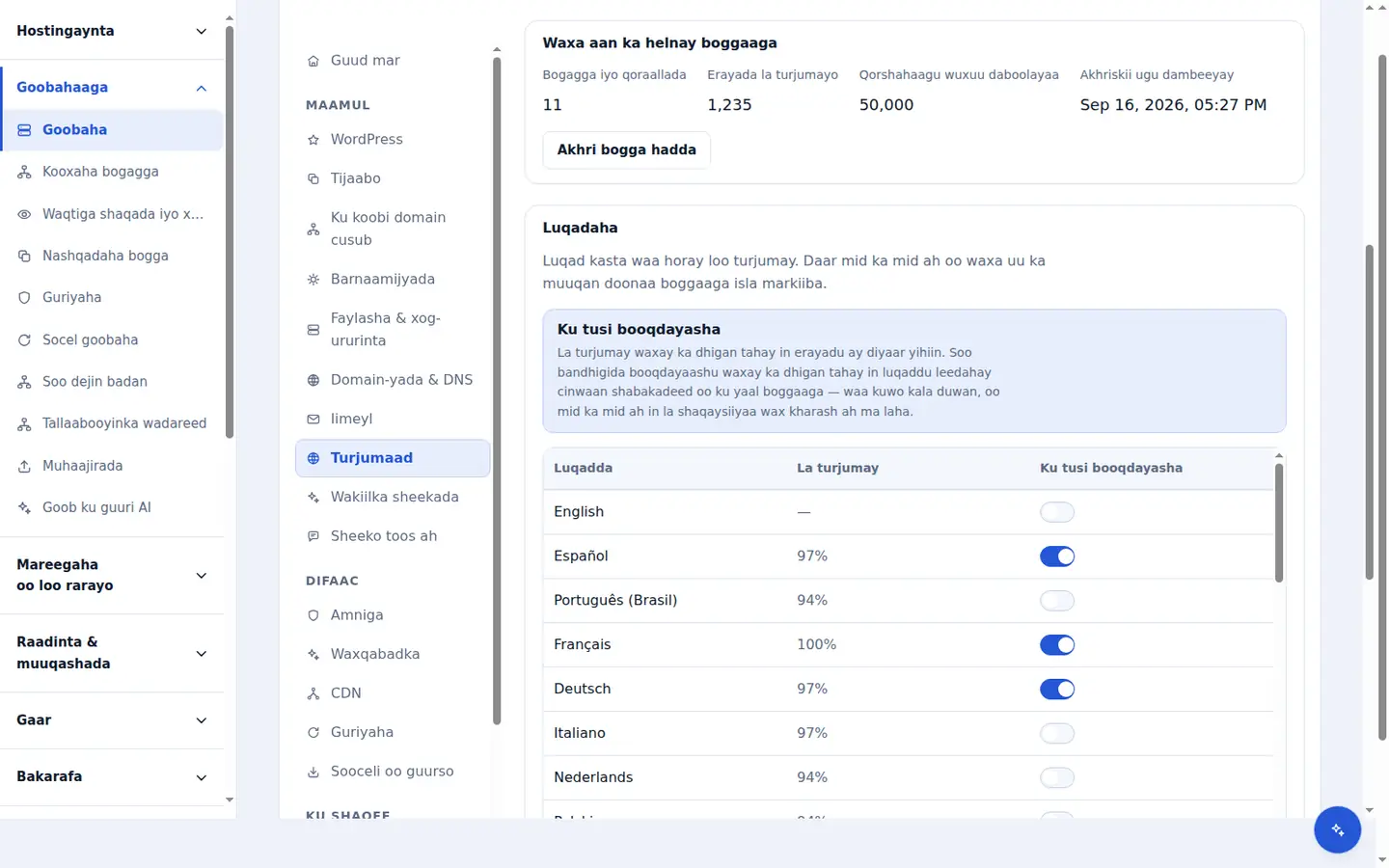The image size is (1389, 868).
Task: Click the language table vertical scrollbar
Action: pos(1279,523)
